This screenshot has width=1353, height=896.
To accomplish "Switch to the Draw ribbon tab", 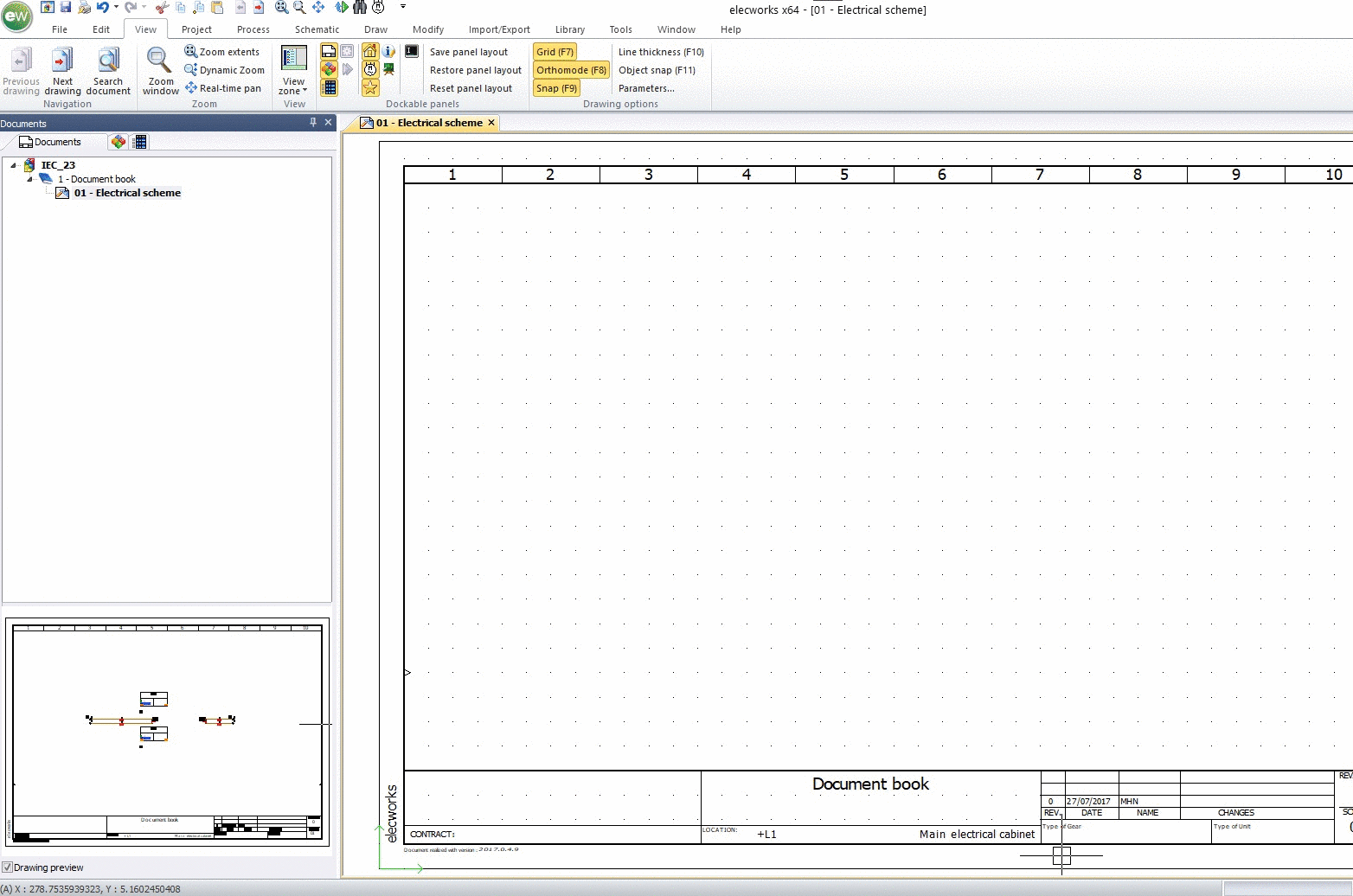I will 375,29.
